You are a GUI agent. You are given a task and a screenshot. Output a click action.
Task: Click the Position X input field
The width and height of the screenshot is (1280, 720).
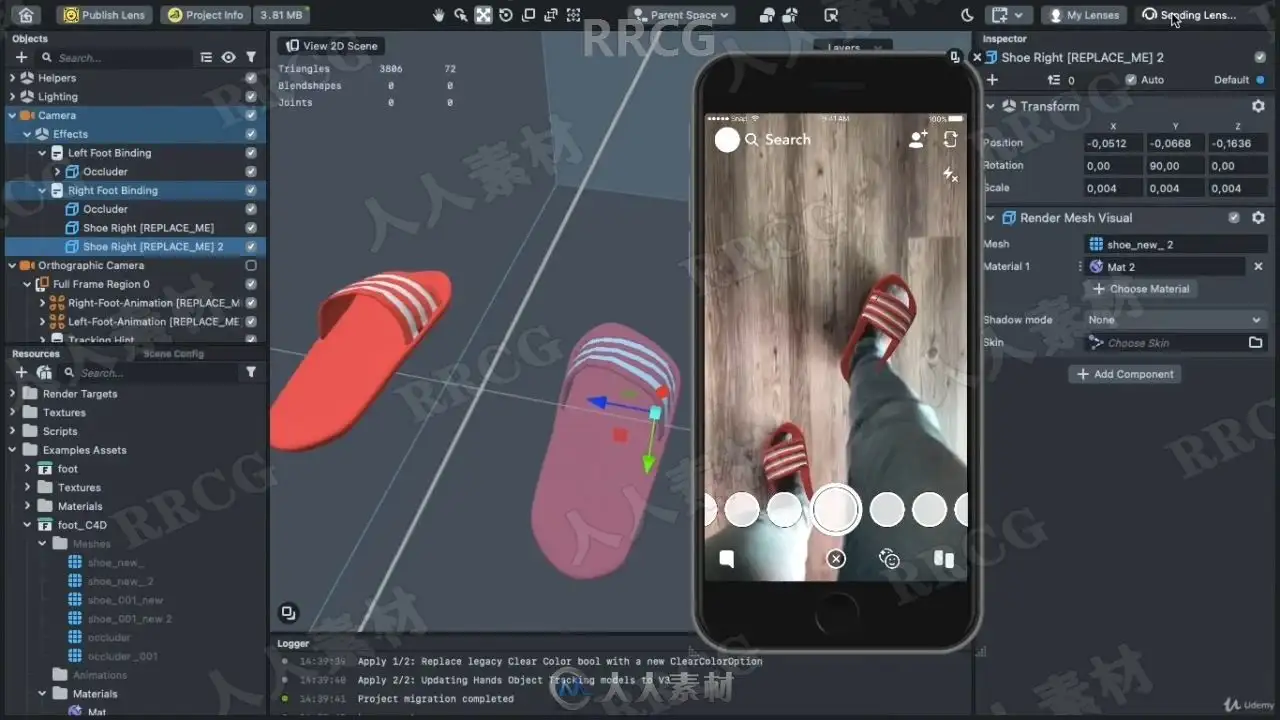pyautogui.click(x=1113, y=143)
